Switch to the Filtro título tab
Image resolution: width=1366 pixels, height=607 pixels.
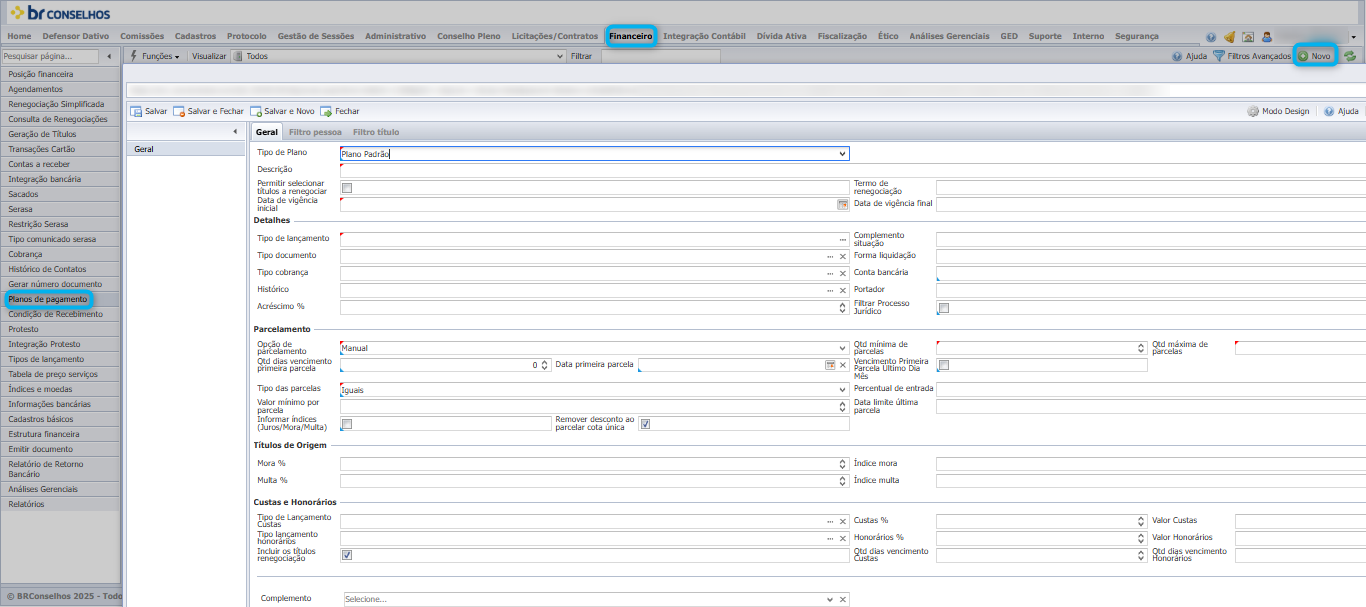[376, 132]
